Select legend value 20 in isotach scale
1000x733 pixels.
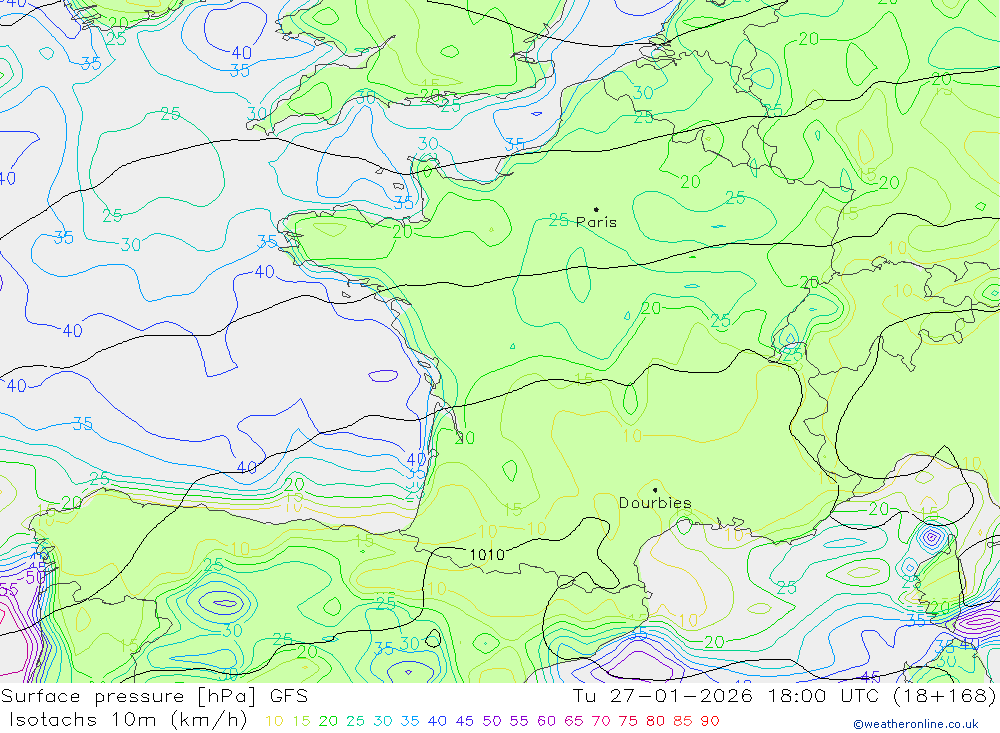tap(328, 721)
